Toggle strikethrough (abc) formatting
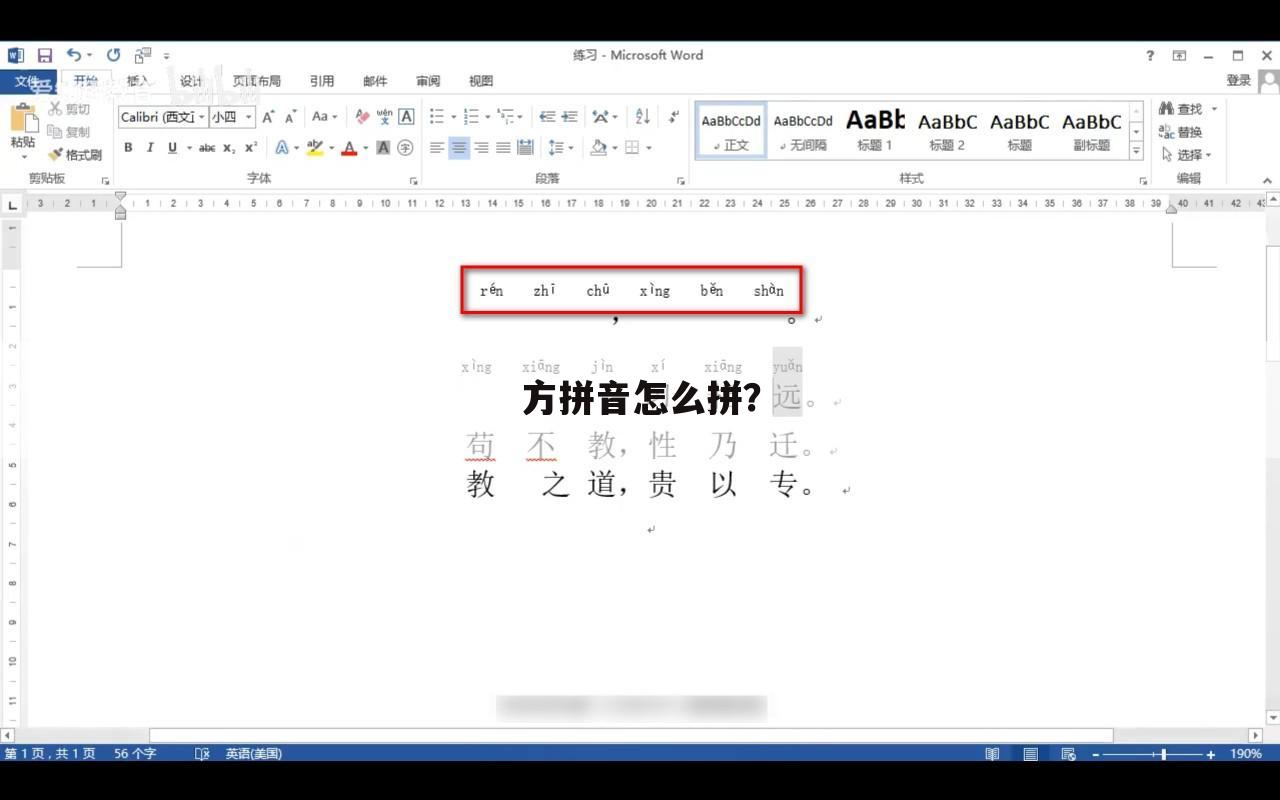Viewport: 1280px width, 800px height. 207,148
